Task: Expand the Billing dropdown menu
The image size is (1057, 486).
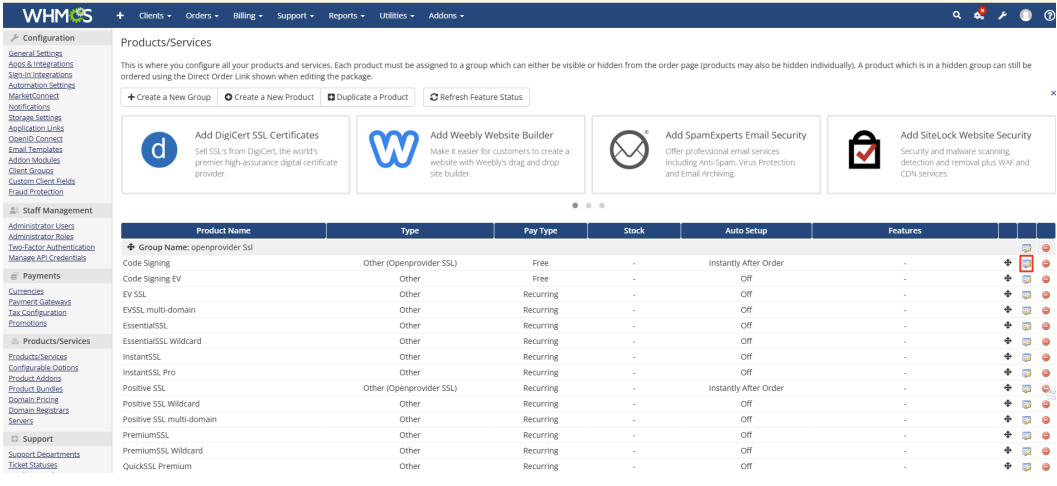Action: point(248,16)
